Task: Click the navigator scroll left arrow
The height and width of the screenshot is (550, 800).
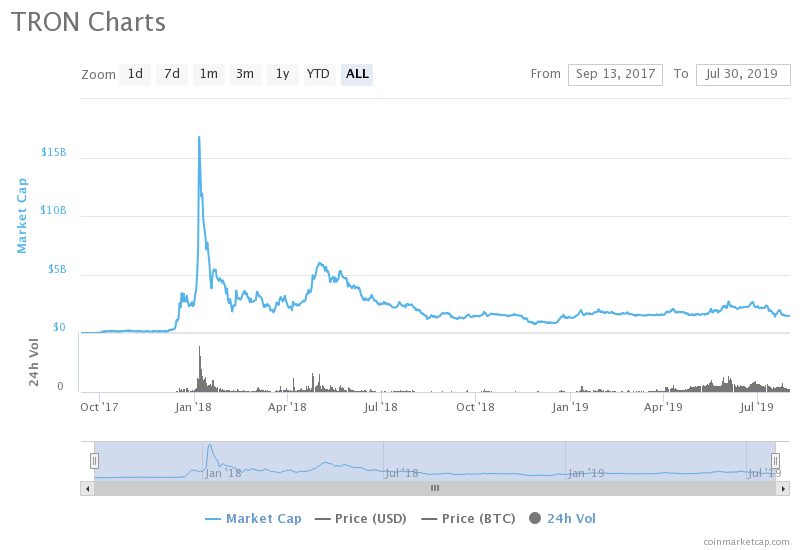Action: 87,488
